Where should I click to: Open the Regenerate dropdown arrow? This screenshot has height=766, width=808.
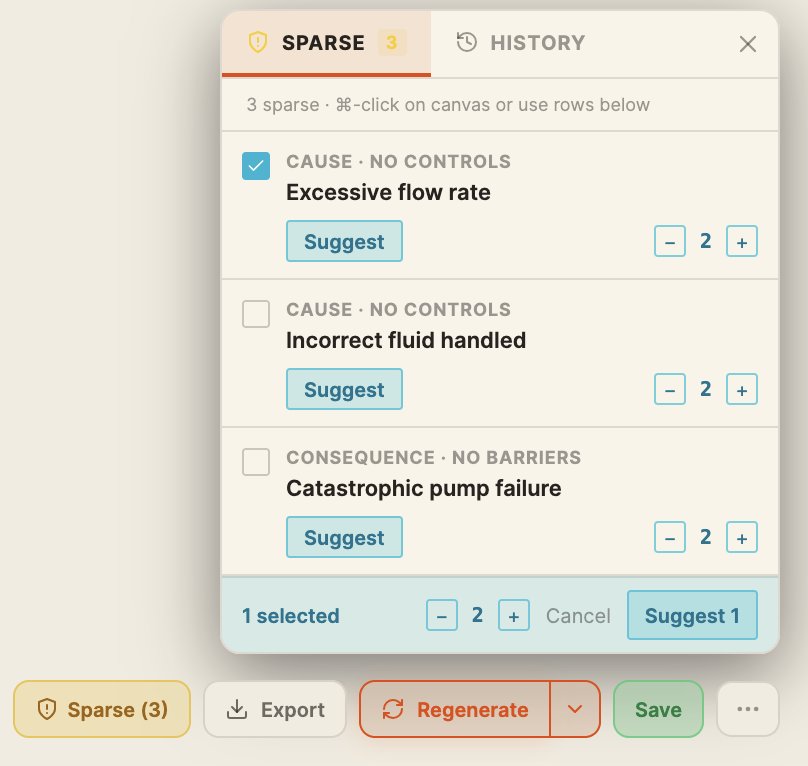click(x=575, y=709)
